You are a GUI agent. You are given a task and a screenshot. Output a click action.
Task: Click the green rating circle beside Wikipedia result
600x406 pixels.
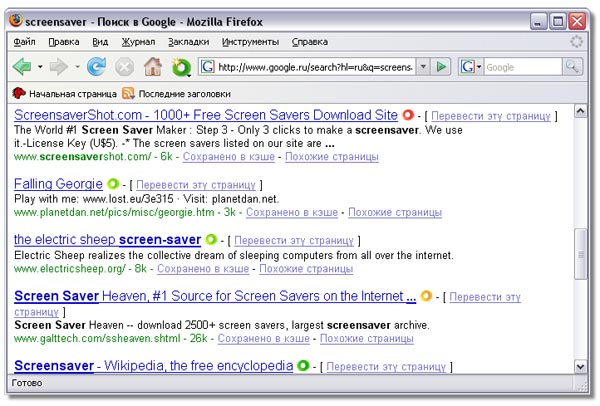tap(303, 365)
